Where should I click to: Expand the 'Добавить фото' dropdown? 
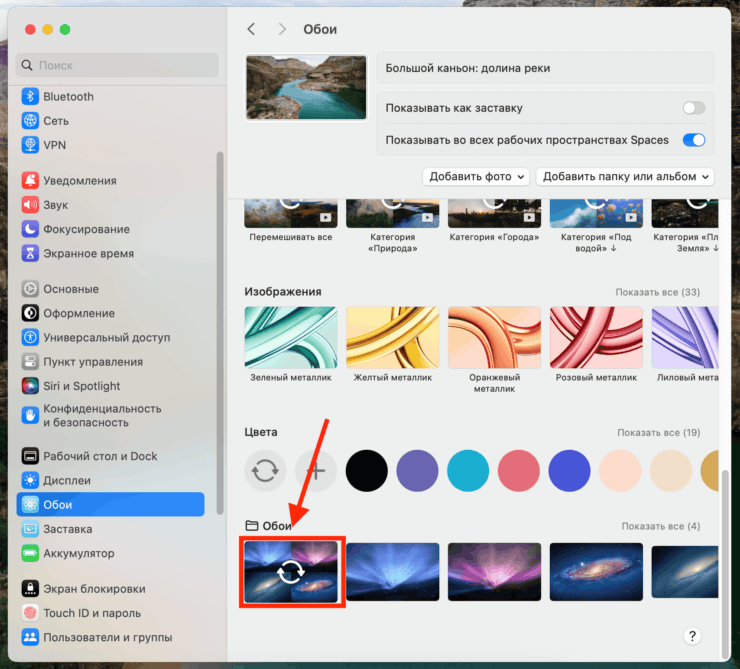tap(476, 177)
